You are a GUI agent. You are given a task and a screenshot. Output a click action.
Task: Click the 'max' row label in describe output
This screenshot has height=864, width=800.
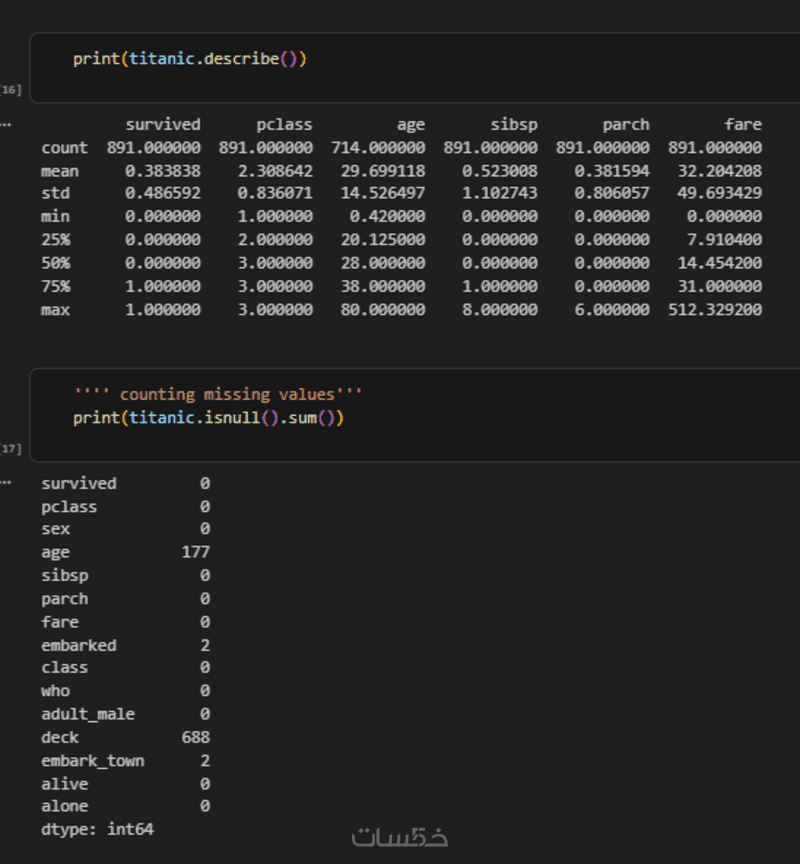[x=55, y=310]
